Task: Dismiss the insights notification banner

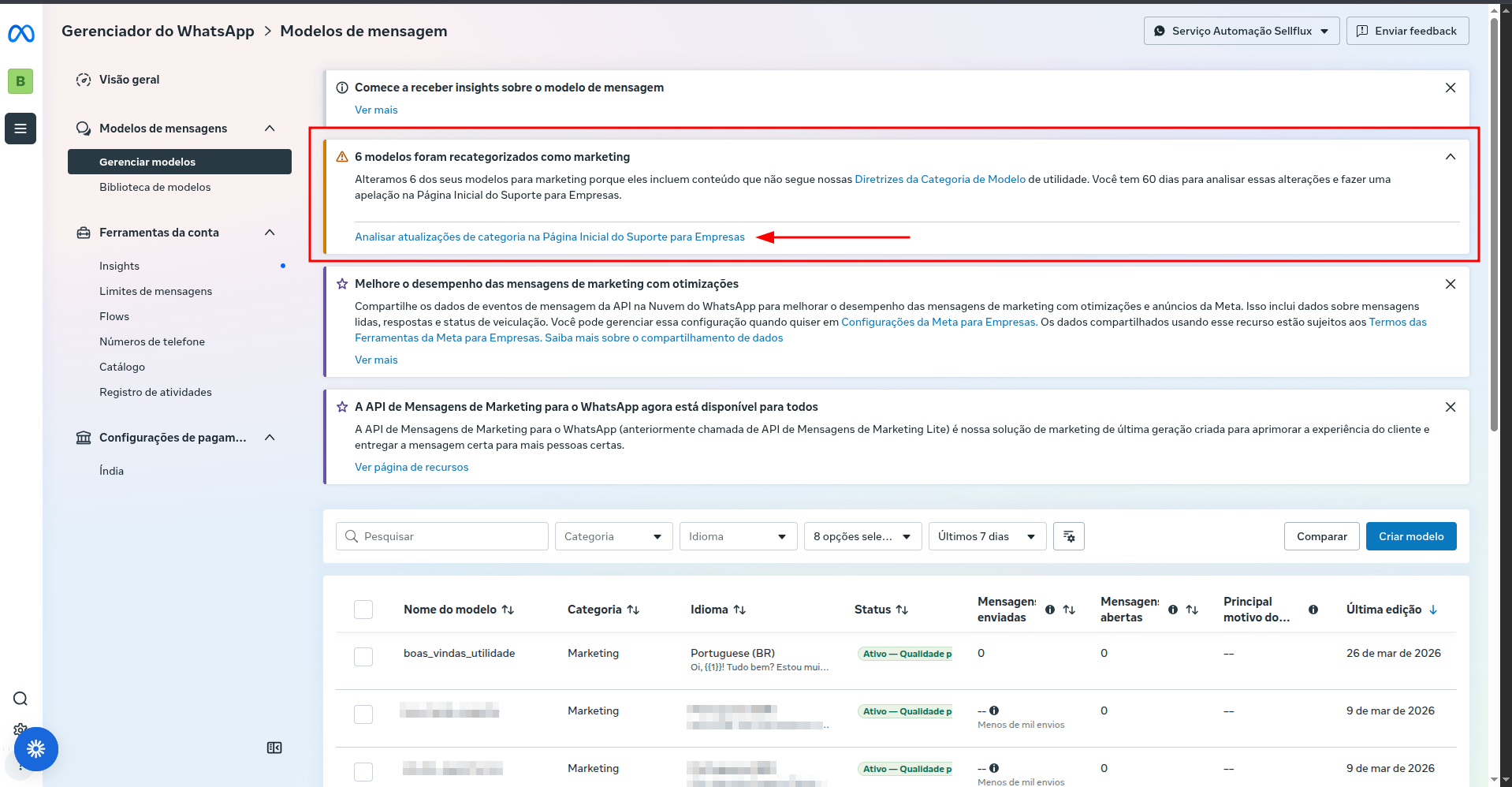Action: [x=1450, y=88]
